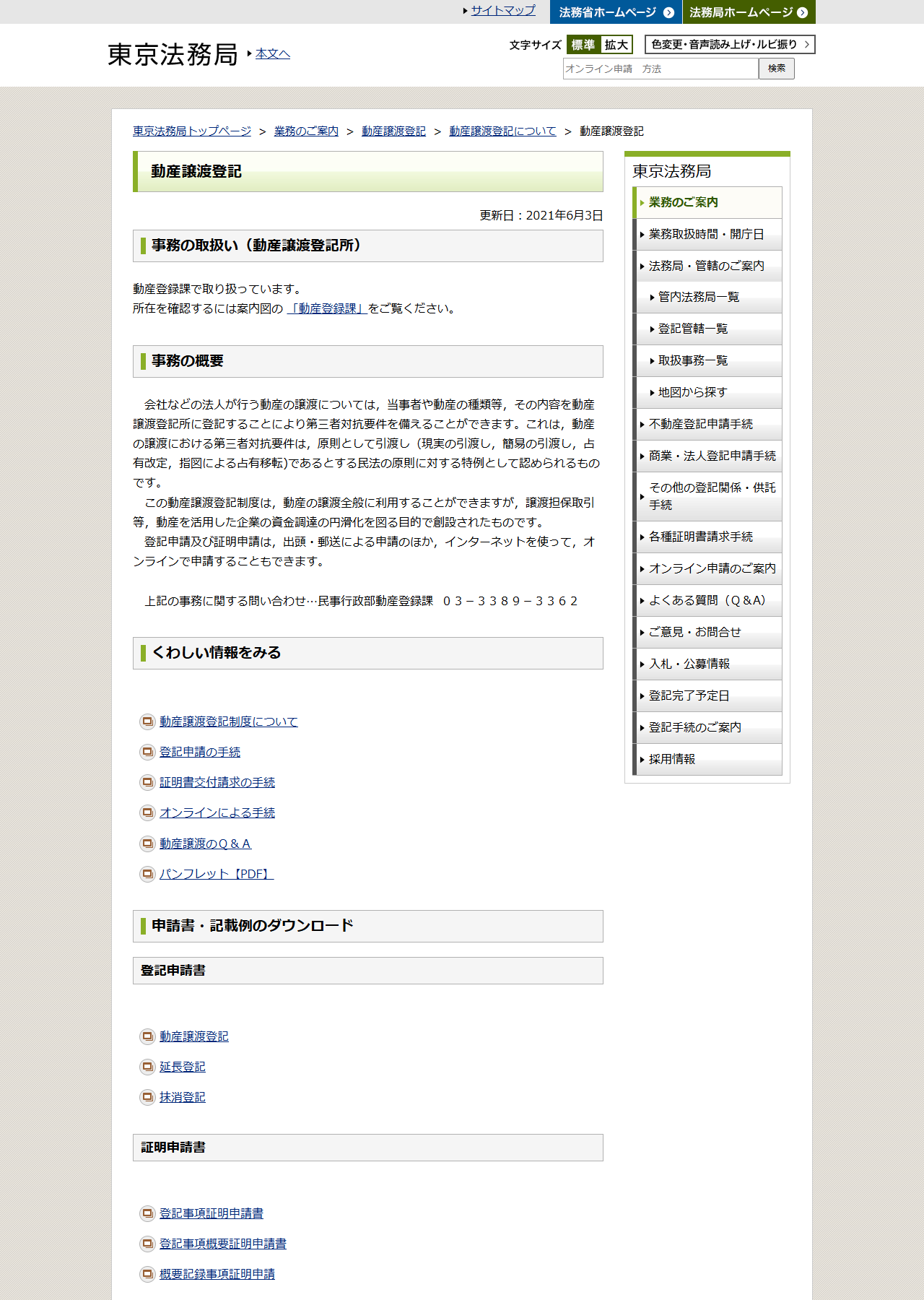Open 取扱事務一覧 sidebar subitem

pyautogui.click(x=707, y=360)
